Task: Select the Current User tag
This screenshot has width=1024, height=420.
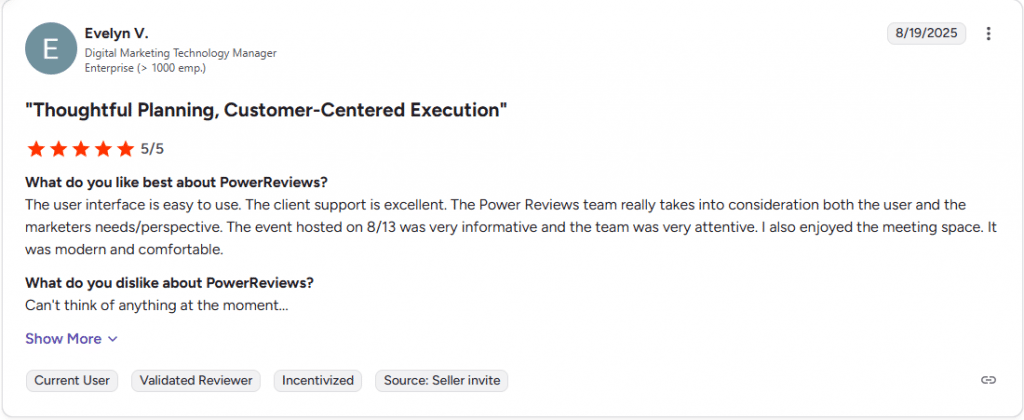Action: 72,380
